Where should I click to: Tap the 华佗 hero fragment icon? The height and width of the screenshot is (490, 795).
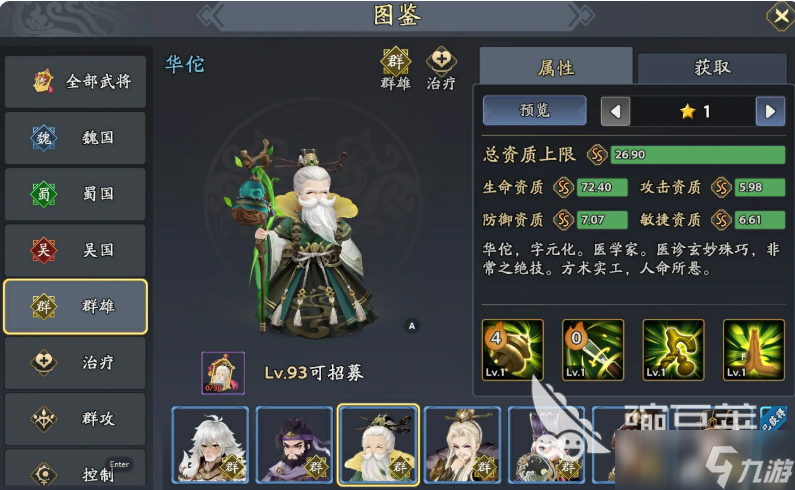[223, 373]
